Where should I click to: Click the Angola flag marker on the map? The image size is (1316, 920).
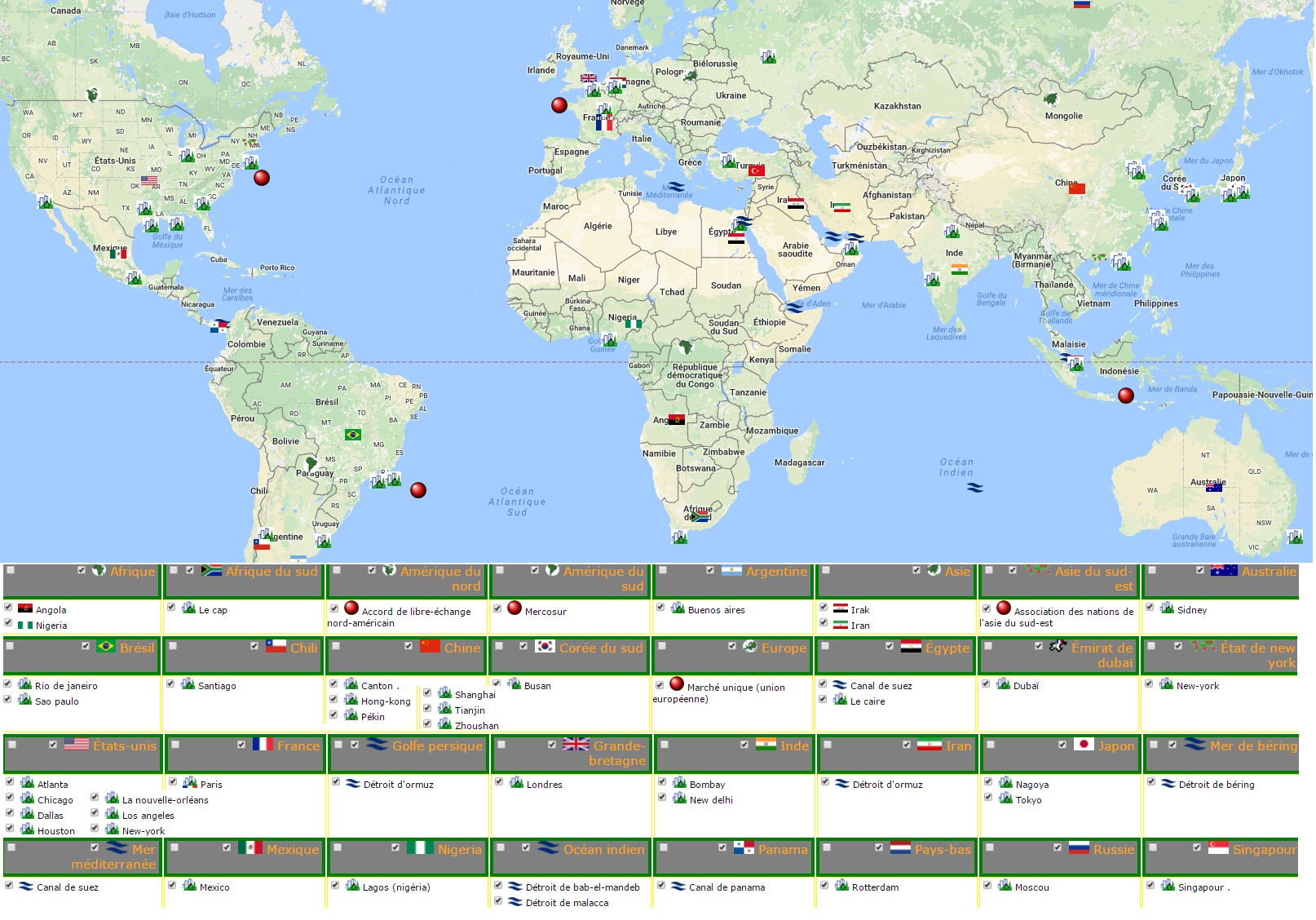[676, 420]
